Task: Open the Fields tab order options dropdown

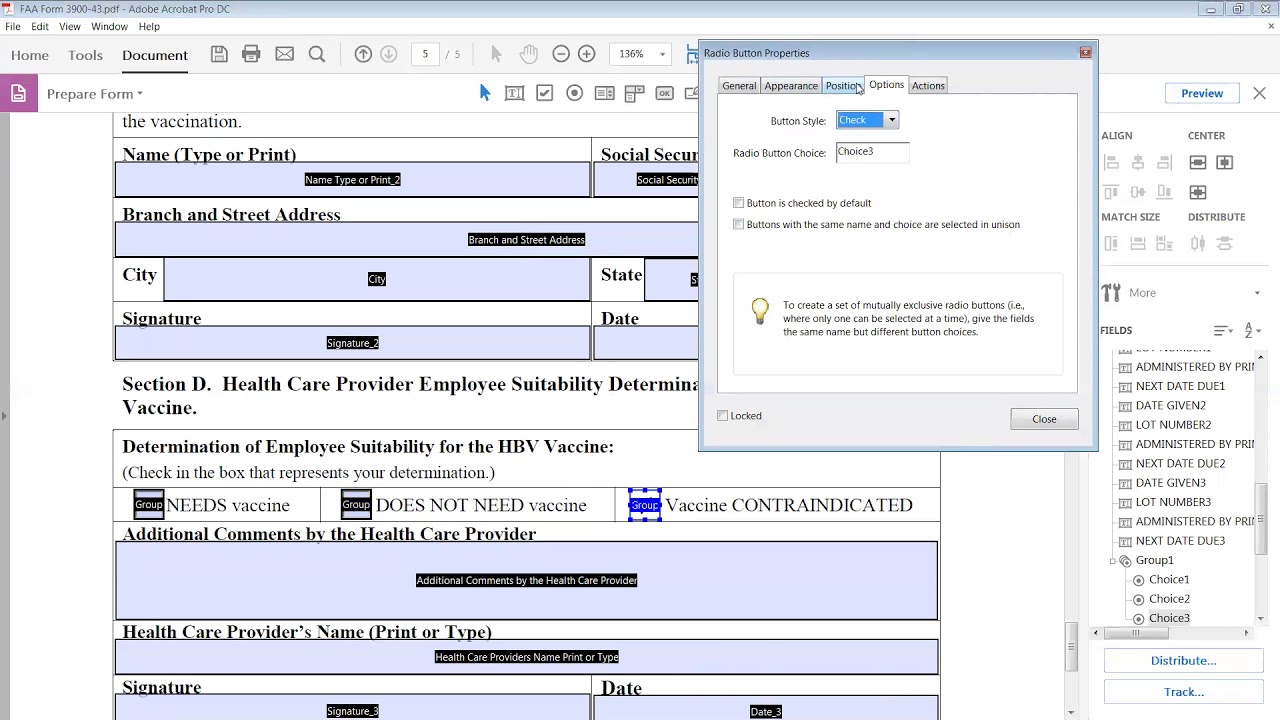Action: click(1223, 330)
